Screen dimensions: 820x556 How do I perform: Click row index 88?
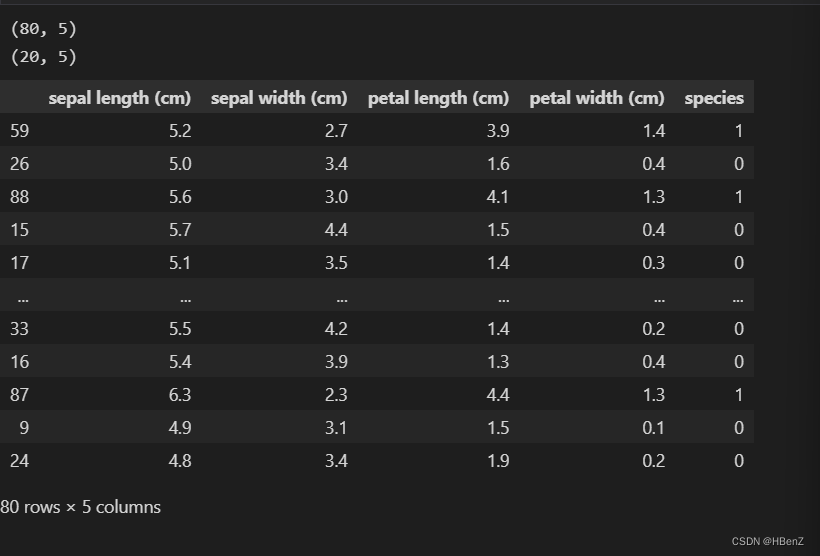point(19,197)
